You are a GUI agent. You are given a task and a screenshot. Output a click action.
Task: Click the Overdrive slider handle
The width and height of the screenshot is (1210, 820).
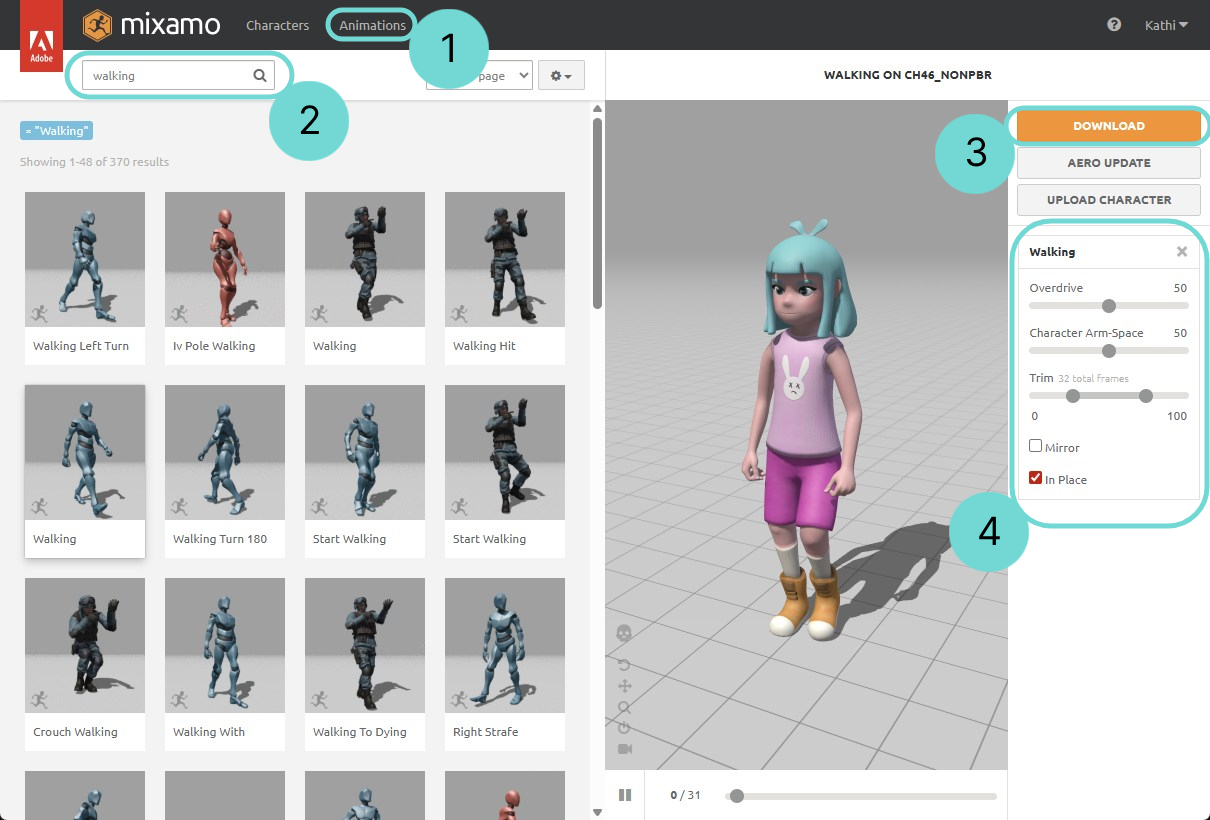coord(1108,306)
